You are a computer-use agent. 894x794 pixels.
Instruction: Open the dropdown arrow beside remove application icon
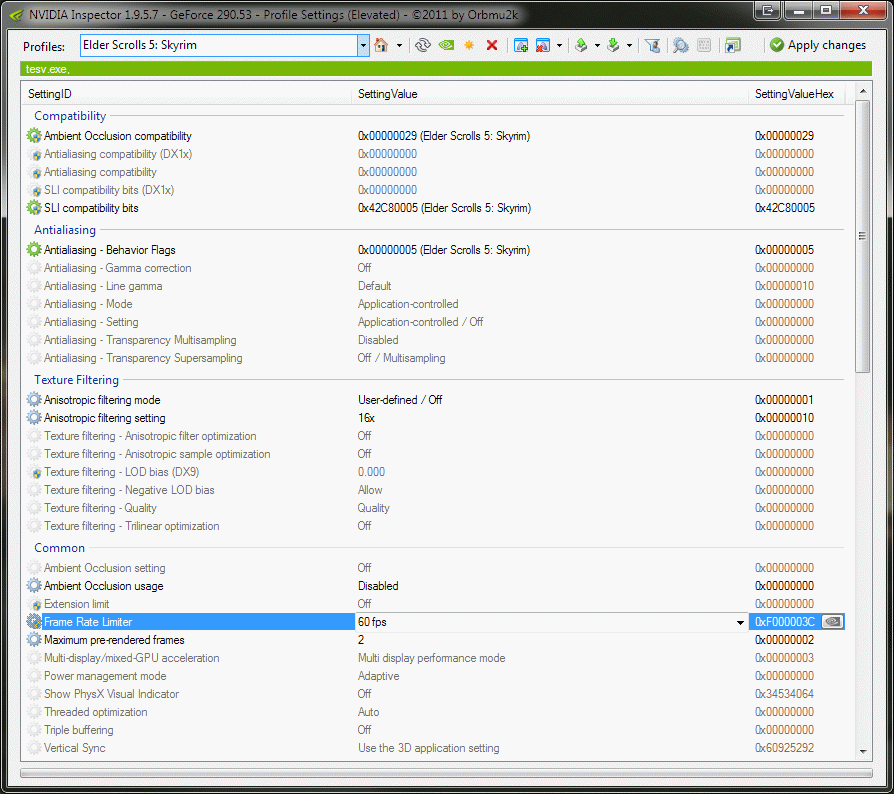pyautogui.click(x=559, y=46)
